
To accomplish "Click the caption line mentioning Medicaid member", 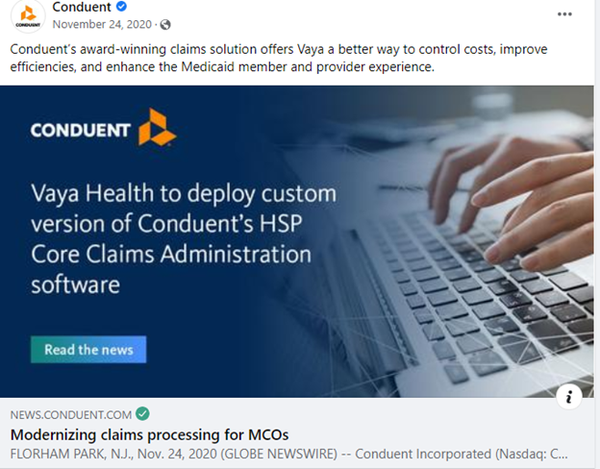I will click(x=222, y=67).
